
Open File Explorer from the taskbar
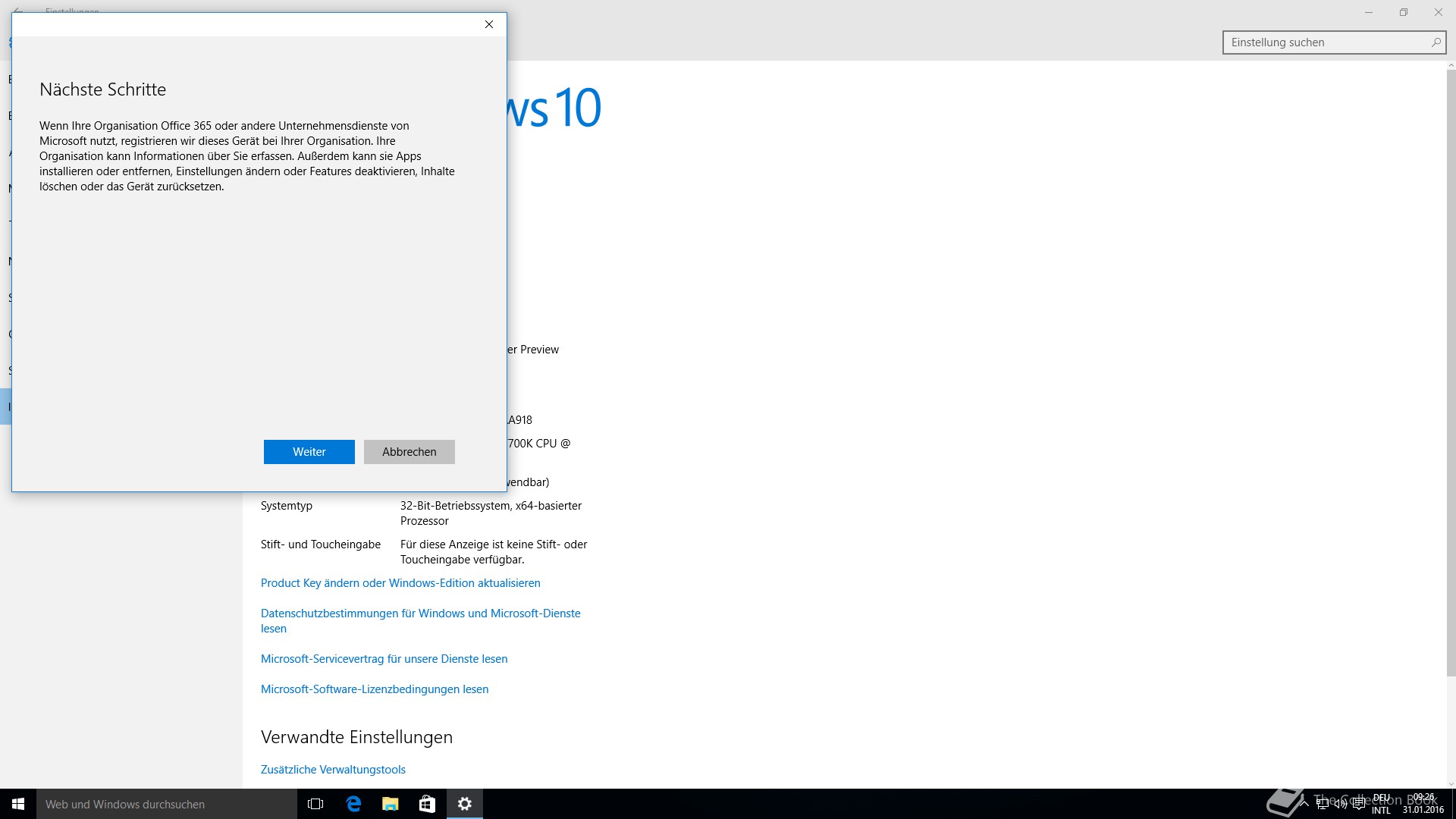390,804
